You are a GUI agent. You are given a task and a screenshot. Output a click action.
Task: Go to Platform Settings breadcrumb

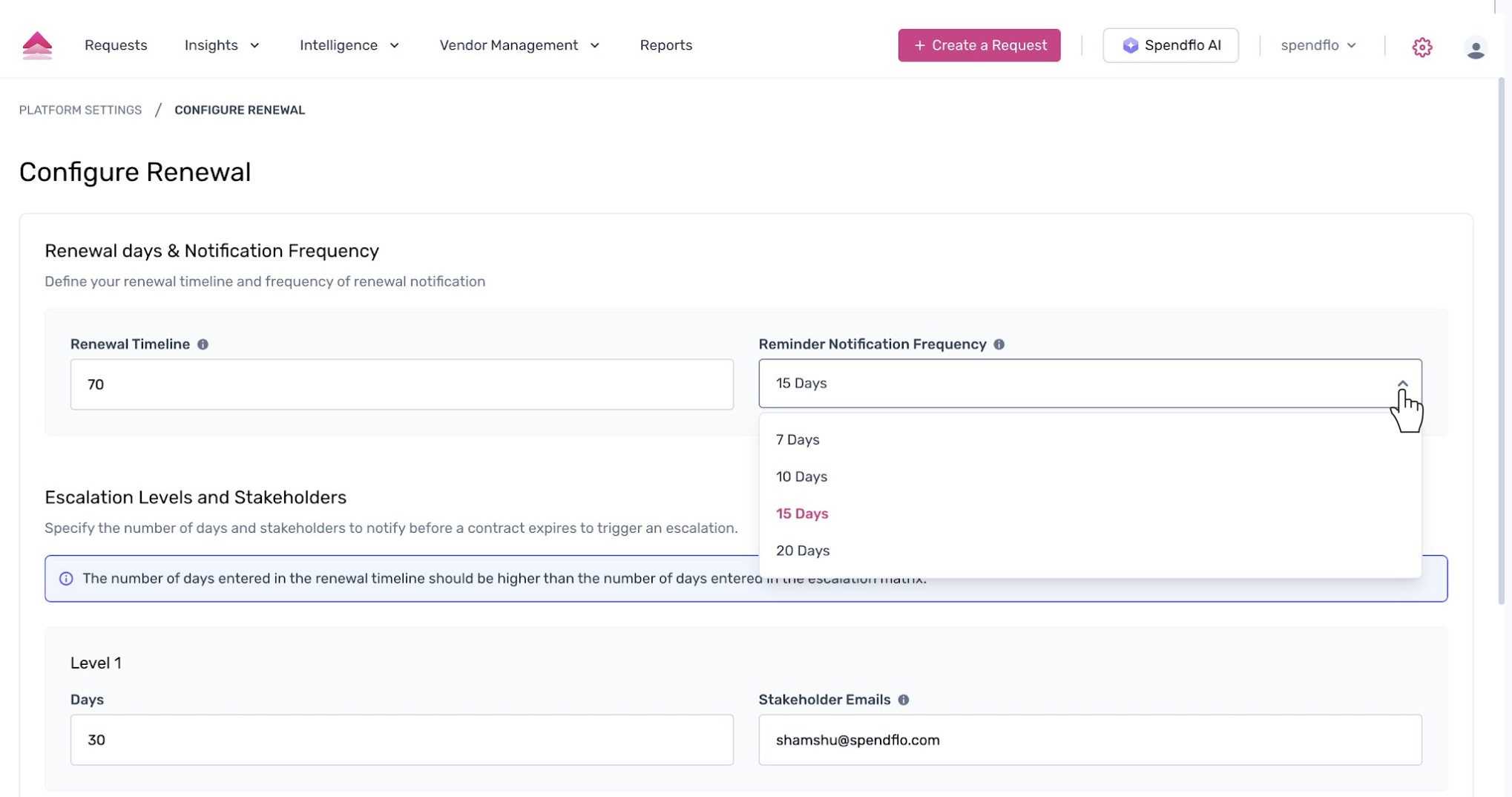pos(80,110)
